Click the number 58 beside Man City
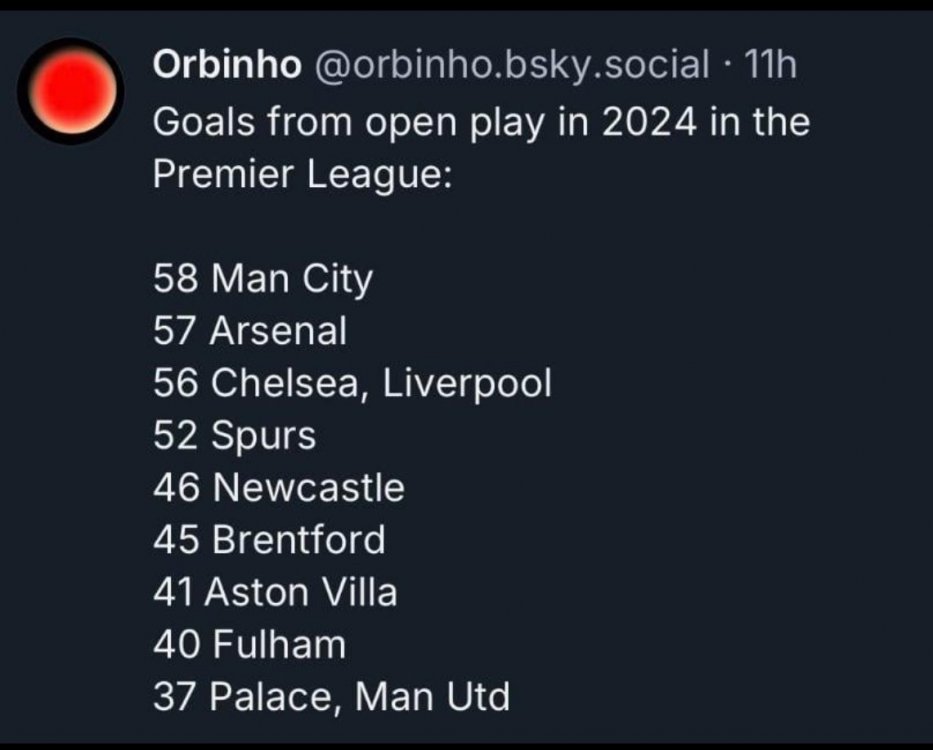This screenshot has height=750, width=933. [x=176, y=278]
